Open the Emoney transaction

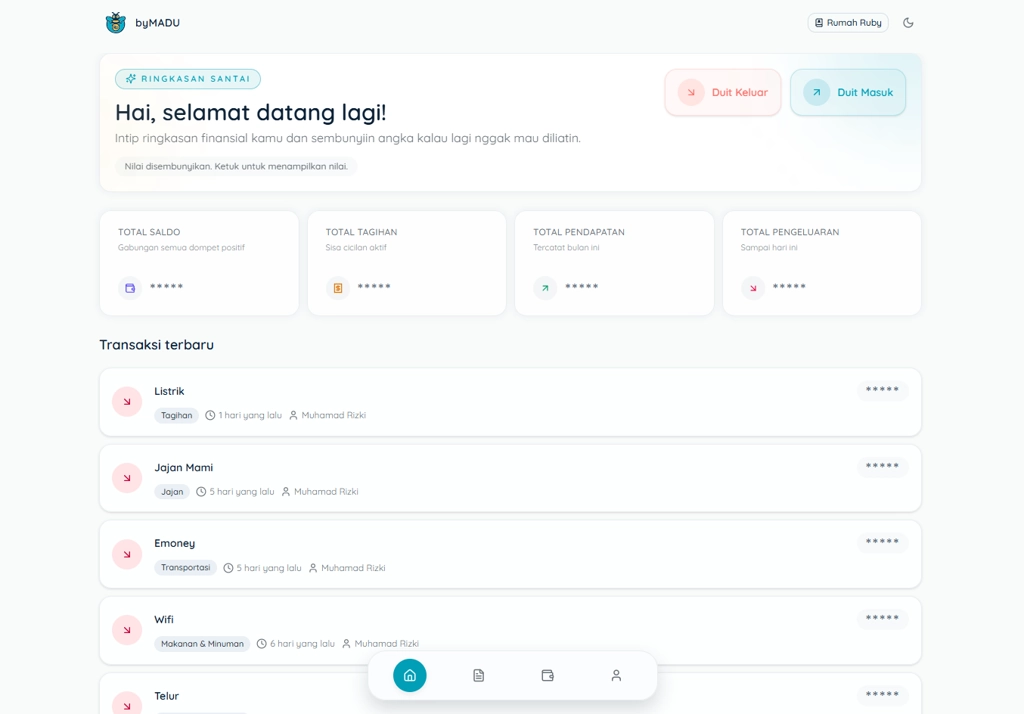point(510,555)
